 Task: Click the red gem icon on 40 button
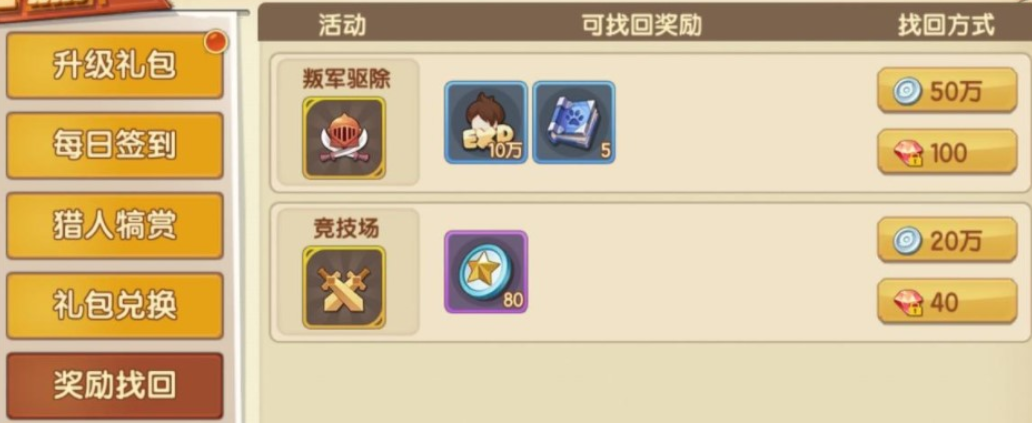click(x=908, y=303)
